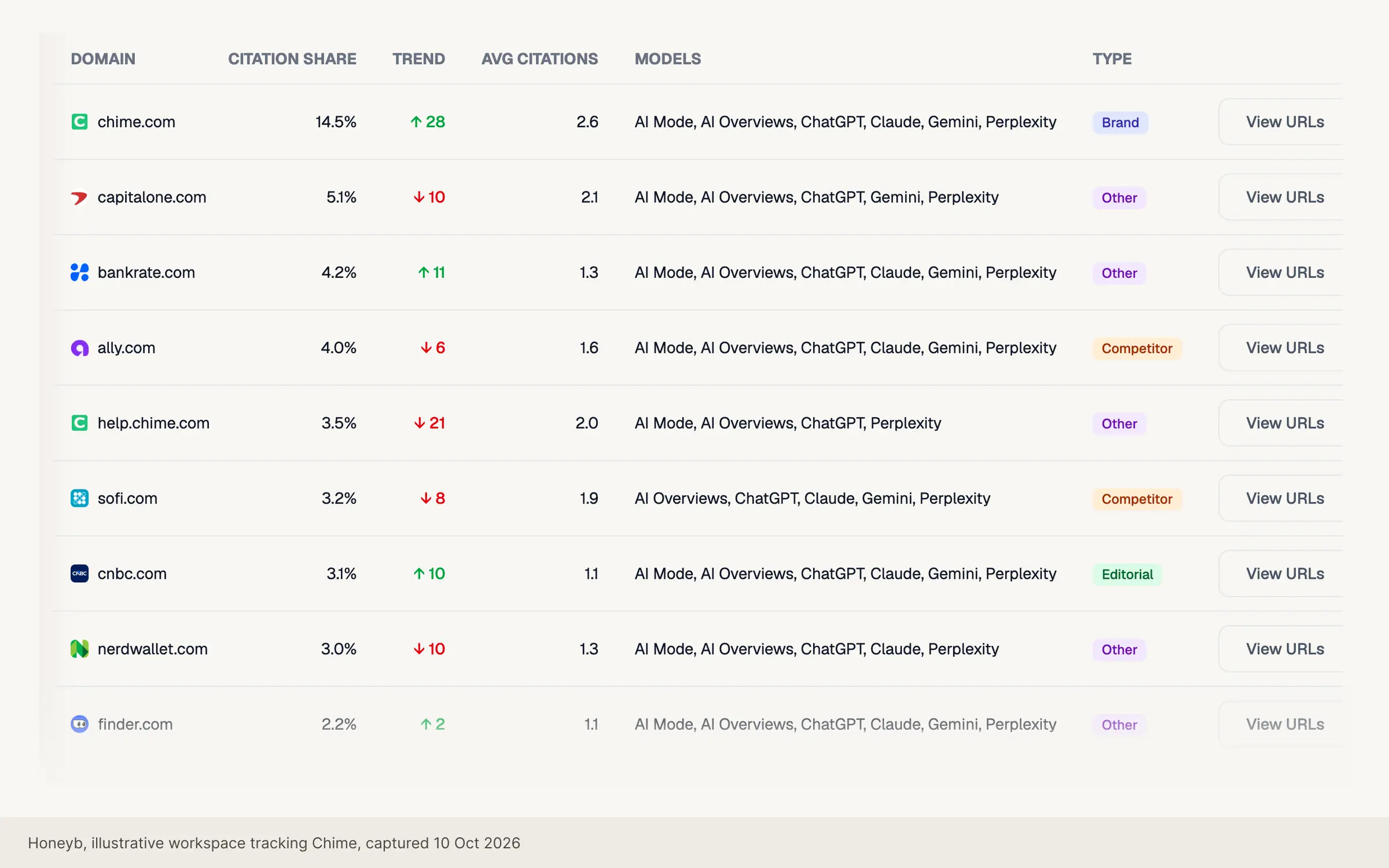Viewport: 1389px width, 868px height.
Task: Click the ally.com purple logo icon
Action: [x=79, y=348]
